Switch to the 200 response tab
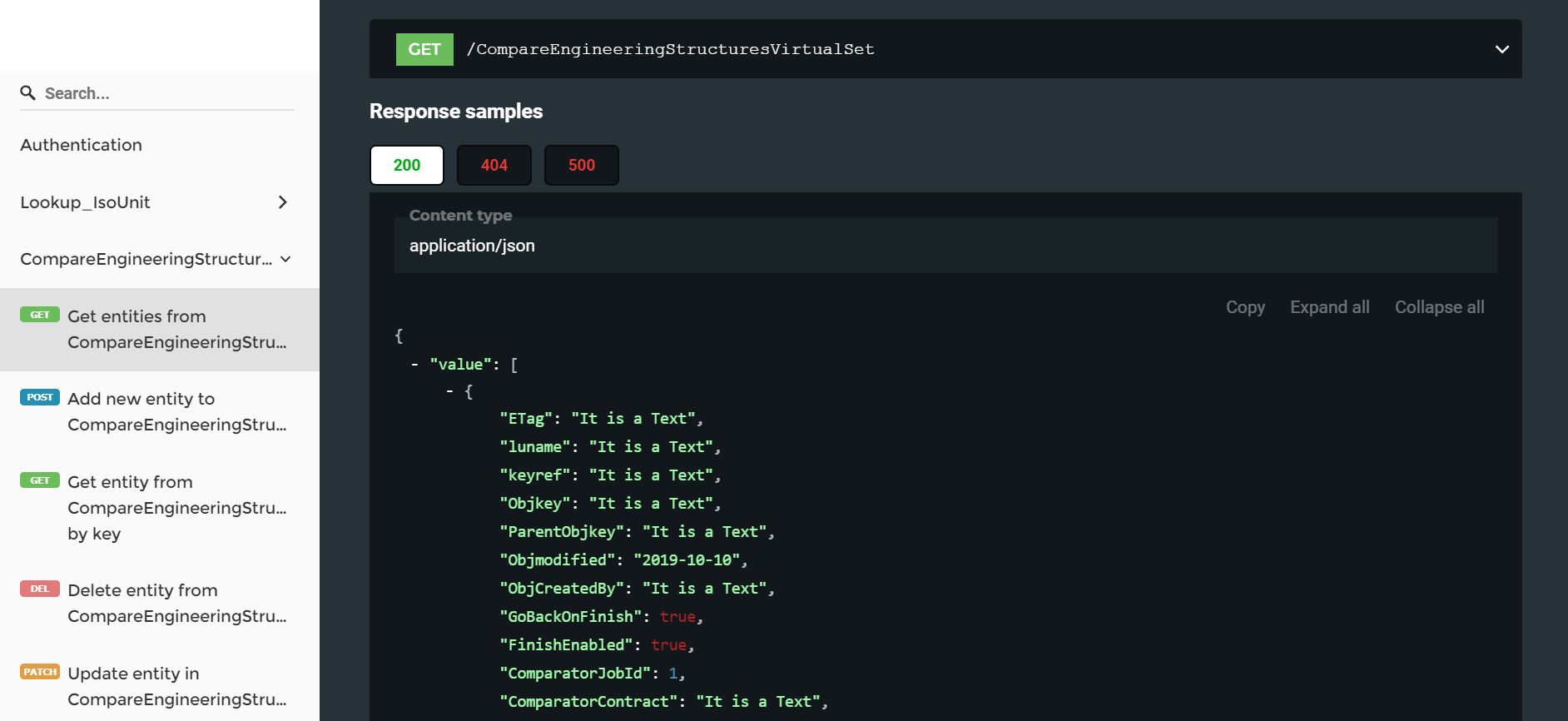The width and height of the screenshot is (1568, 721). (407, 165)
